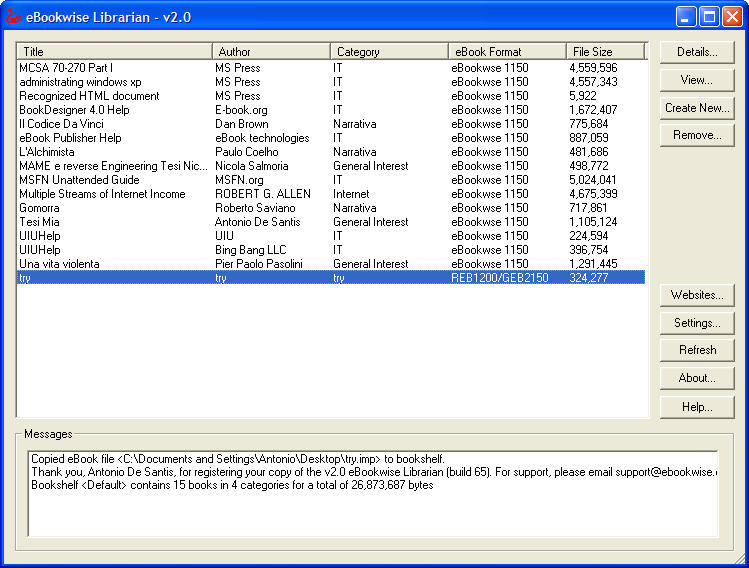Screen dimensions: 749x568
Task: Select the Gomorra book entry
Action: click(x=41, y=208)
